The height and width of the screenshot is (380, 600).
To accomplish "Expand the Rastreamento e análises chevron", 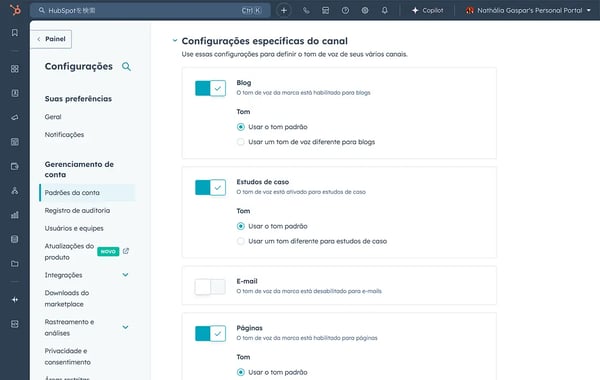I will click(x=126, y=327).
